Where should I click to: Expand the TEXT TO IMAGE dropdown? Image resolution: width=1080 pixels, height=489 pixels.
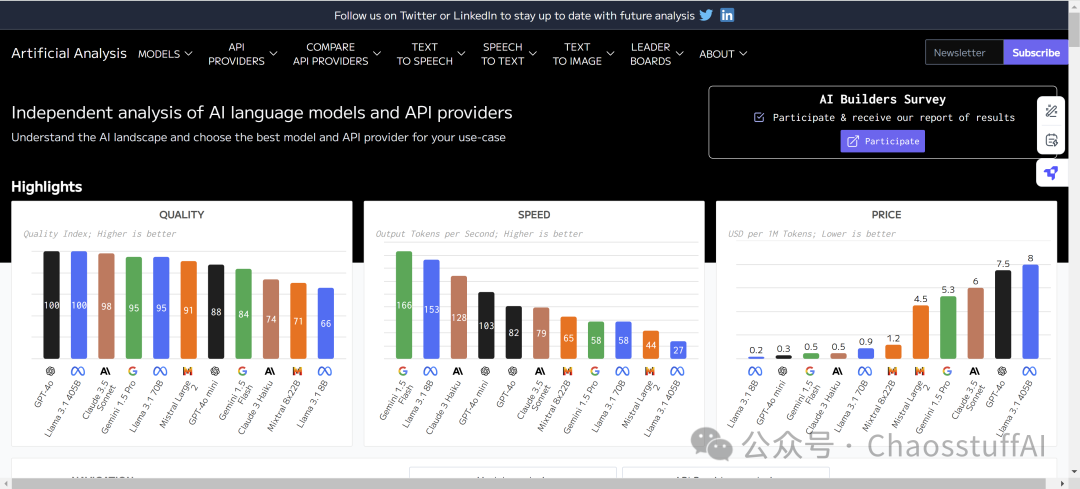[x=583, y=54]
